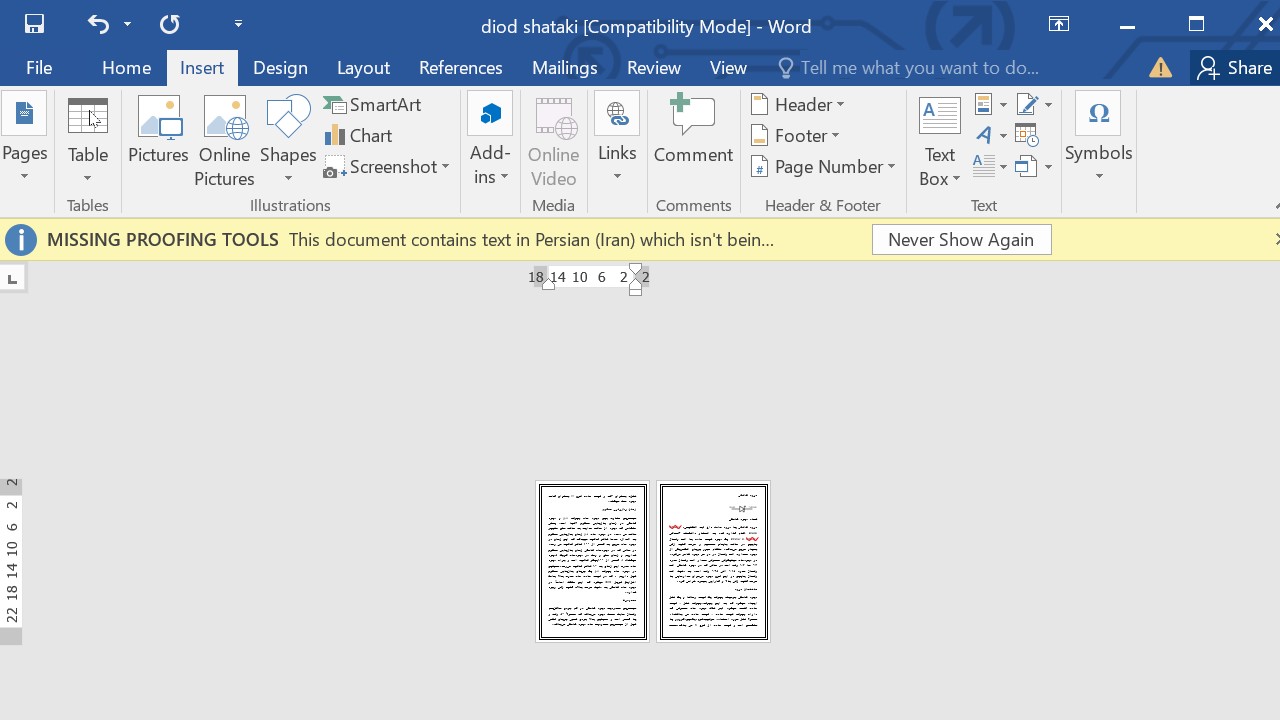Select the Insert tab
This screenshot has width=1280, height=720.
click(x=202, y=68)
